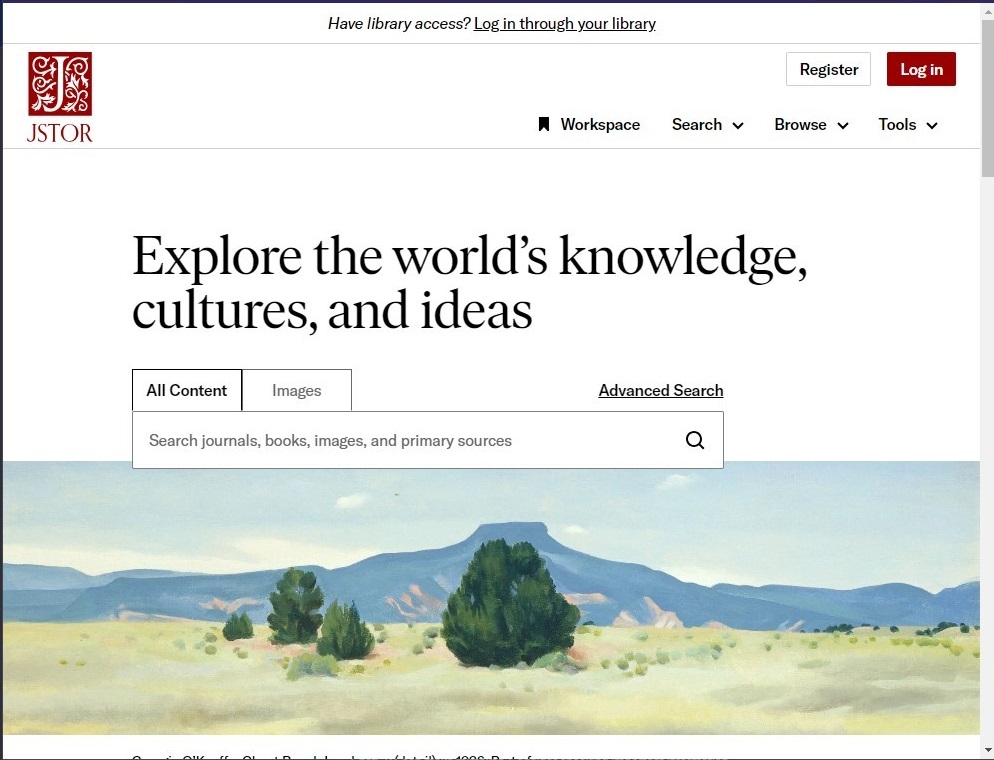This screenshot has width=994, height=760.
Task: Expand the Search menu chevron
Action: pyautogui.click(x=738, y=126)
